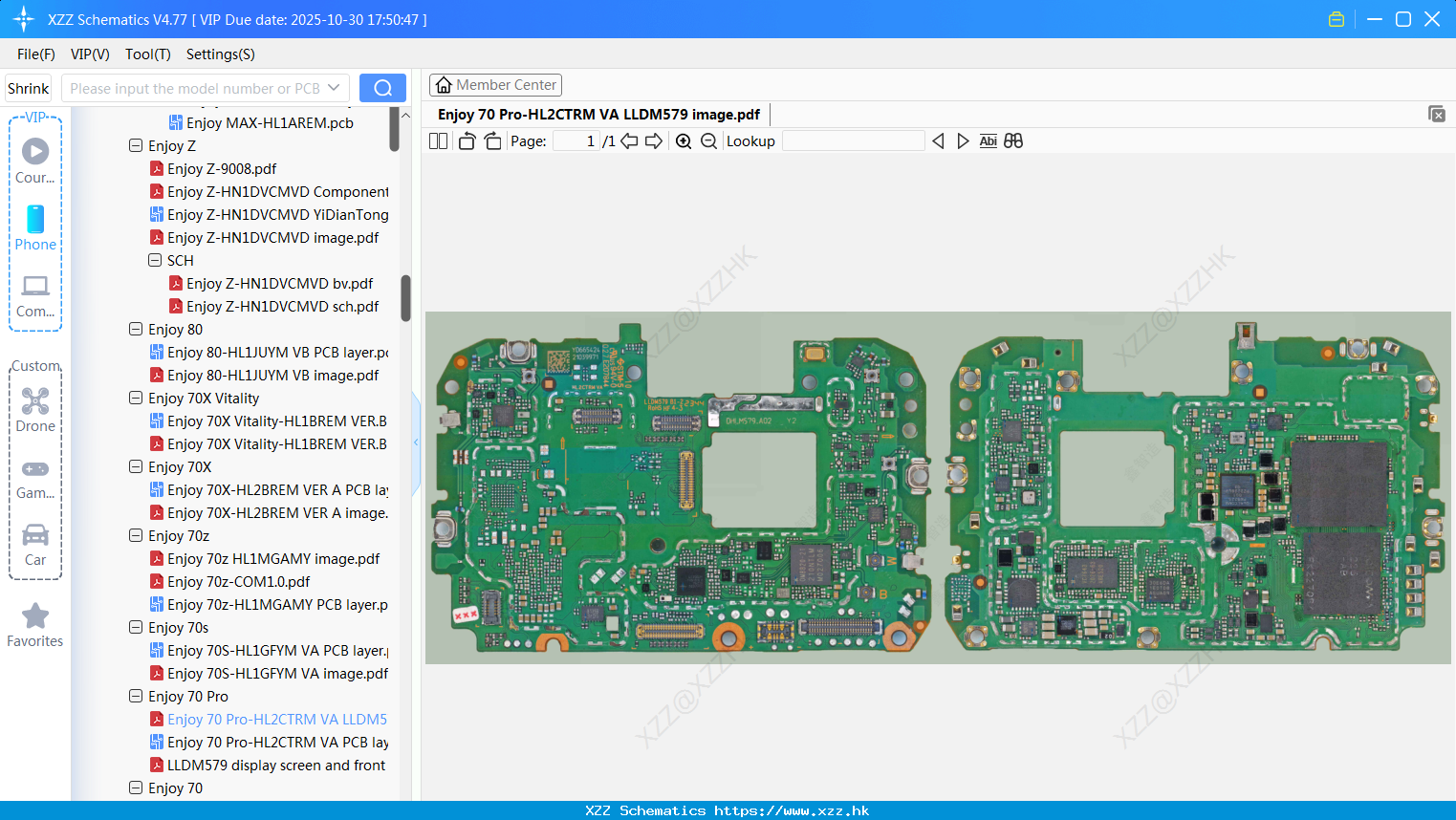Find next lookup match triangle

coord(963,141)
